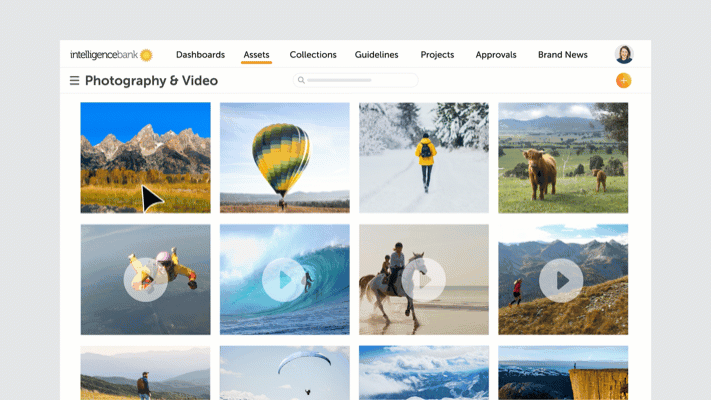Open the yellow jacket snow walker photo

click(424, 157)
